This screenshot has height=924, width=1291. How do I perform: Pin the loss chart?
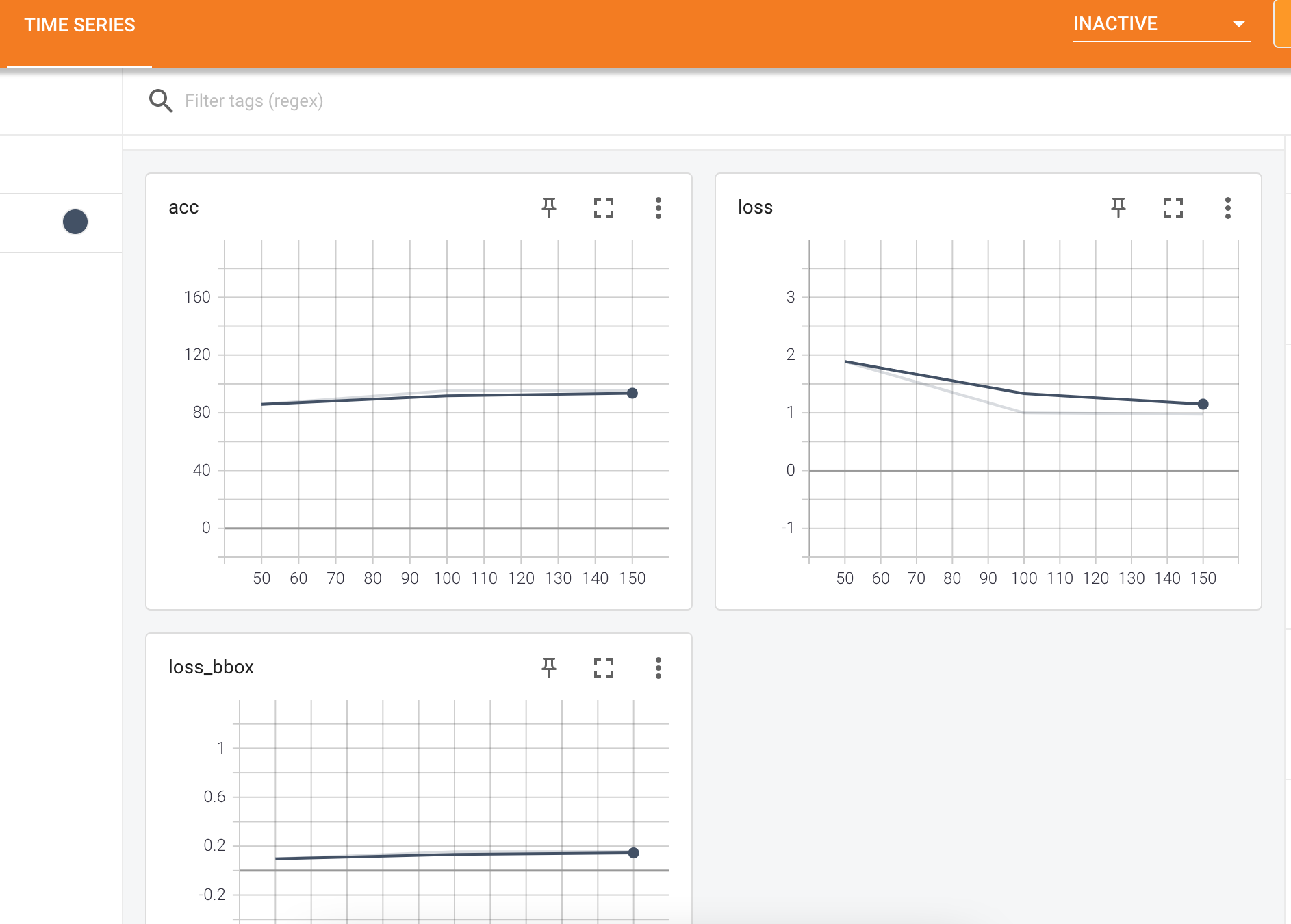click(x=1119, y=208)
